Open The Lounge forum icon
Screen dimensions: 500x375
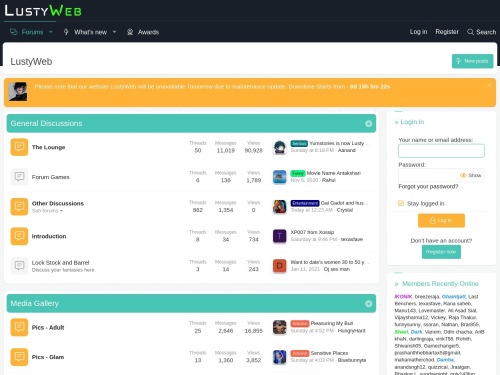pos(19,147)
